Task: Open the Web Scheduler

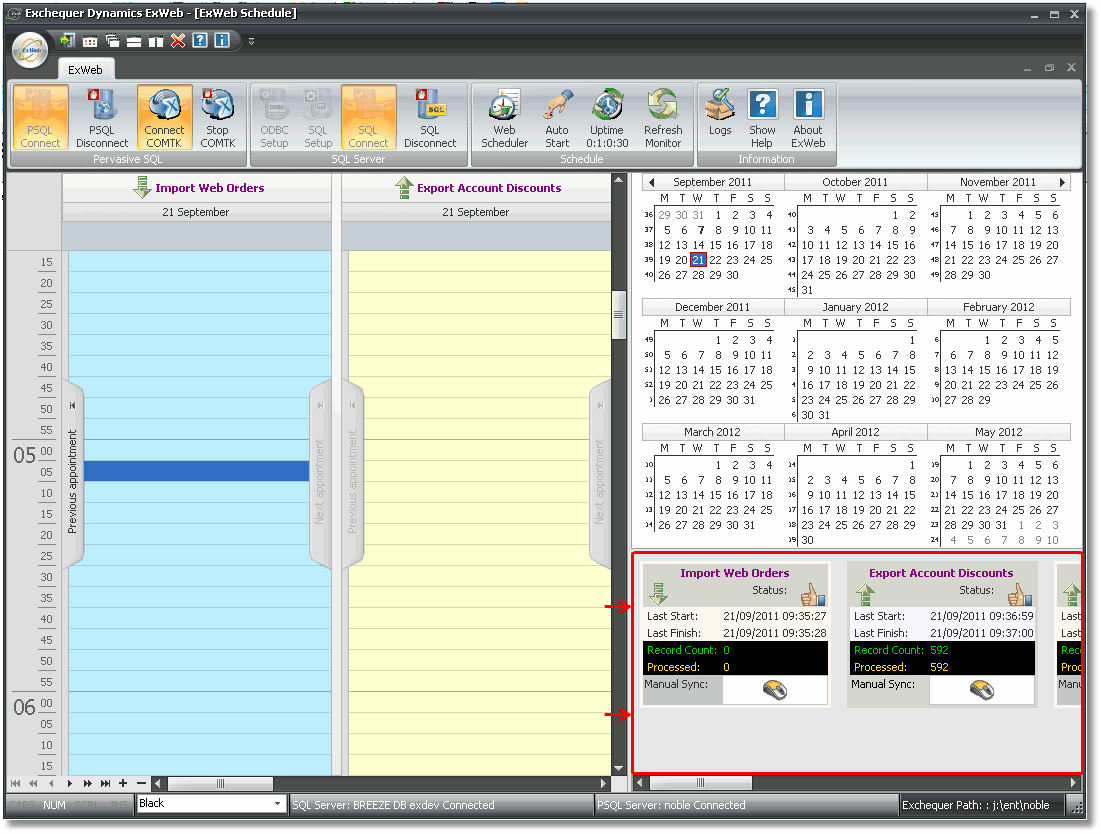Action: (x=504, y=117)
